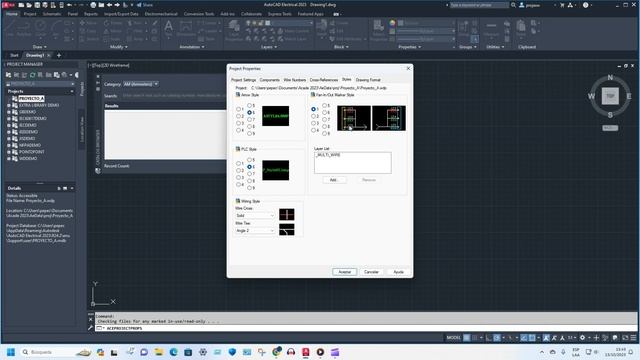Screen dimensions: 640x360
Task: Switch to the Start file tab
Action: click(14, 55)
